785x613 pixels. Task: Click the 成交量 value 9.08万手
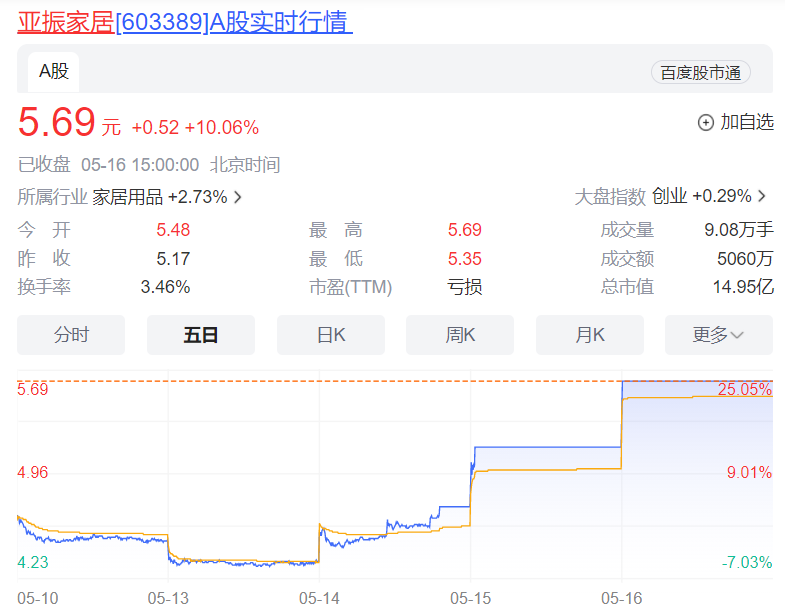[739, 230]
